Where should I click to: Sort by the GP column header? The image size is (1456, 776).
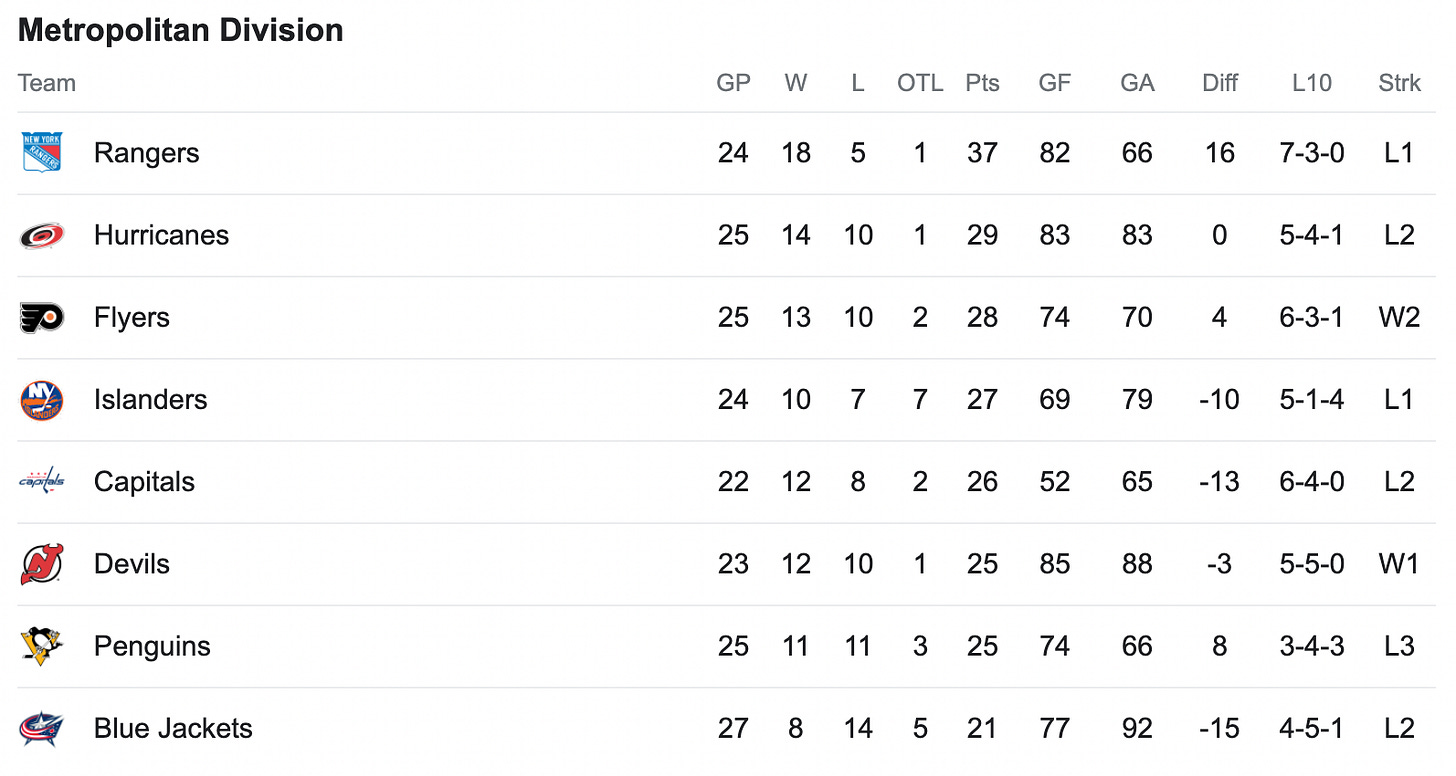733,83
